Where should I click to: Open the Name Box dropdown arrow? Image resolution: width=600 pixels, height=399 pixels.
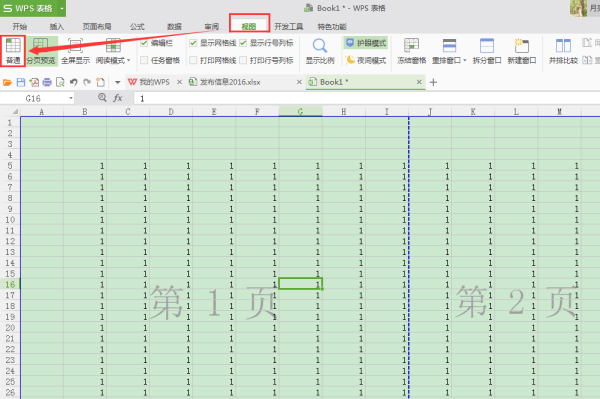coord(71,98)
